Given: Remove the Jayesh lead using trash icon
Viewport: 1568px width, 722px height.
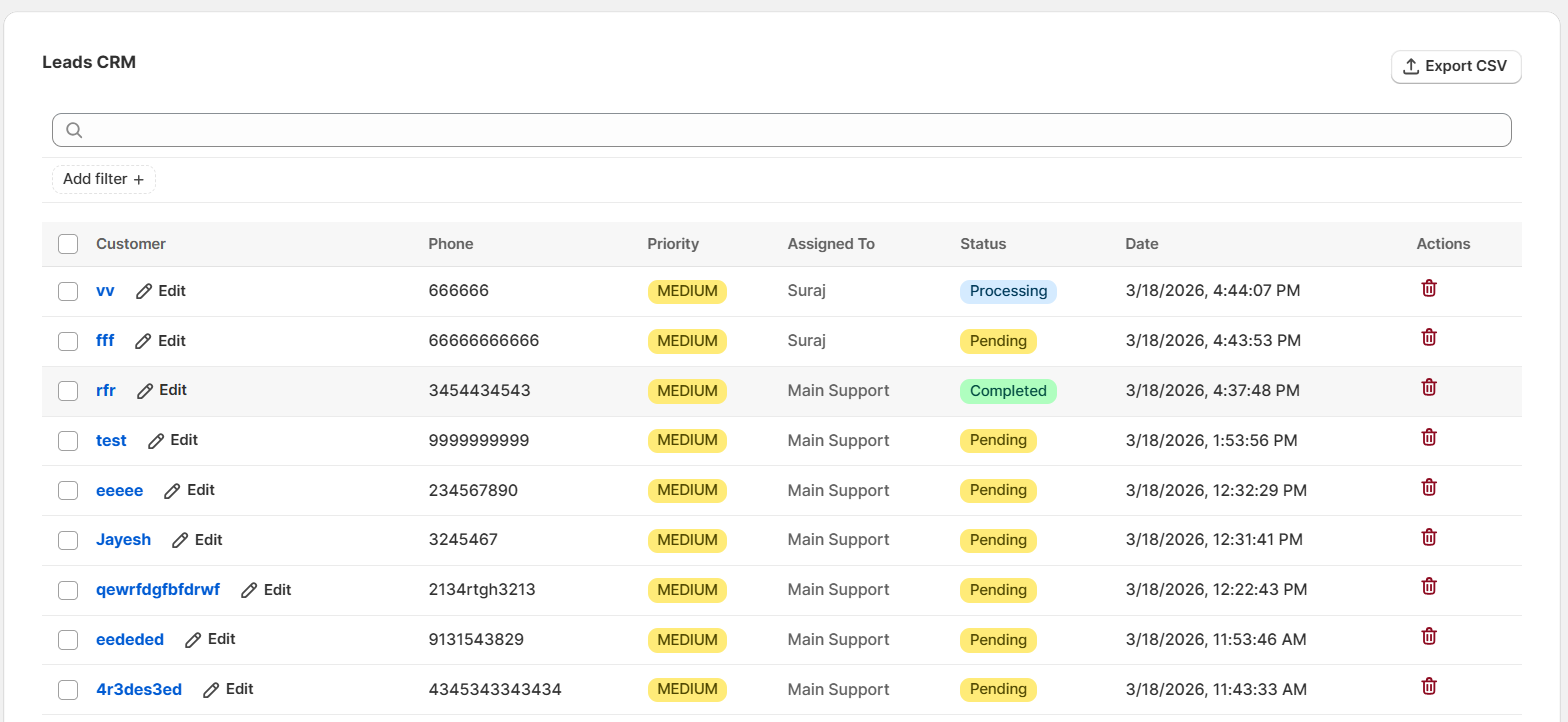Looking at the screenshot, I should [x=1429, y=537].
